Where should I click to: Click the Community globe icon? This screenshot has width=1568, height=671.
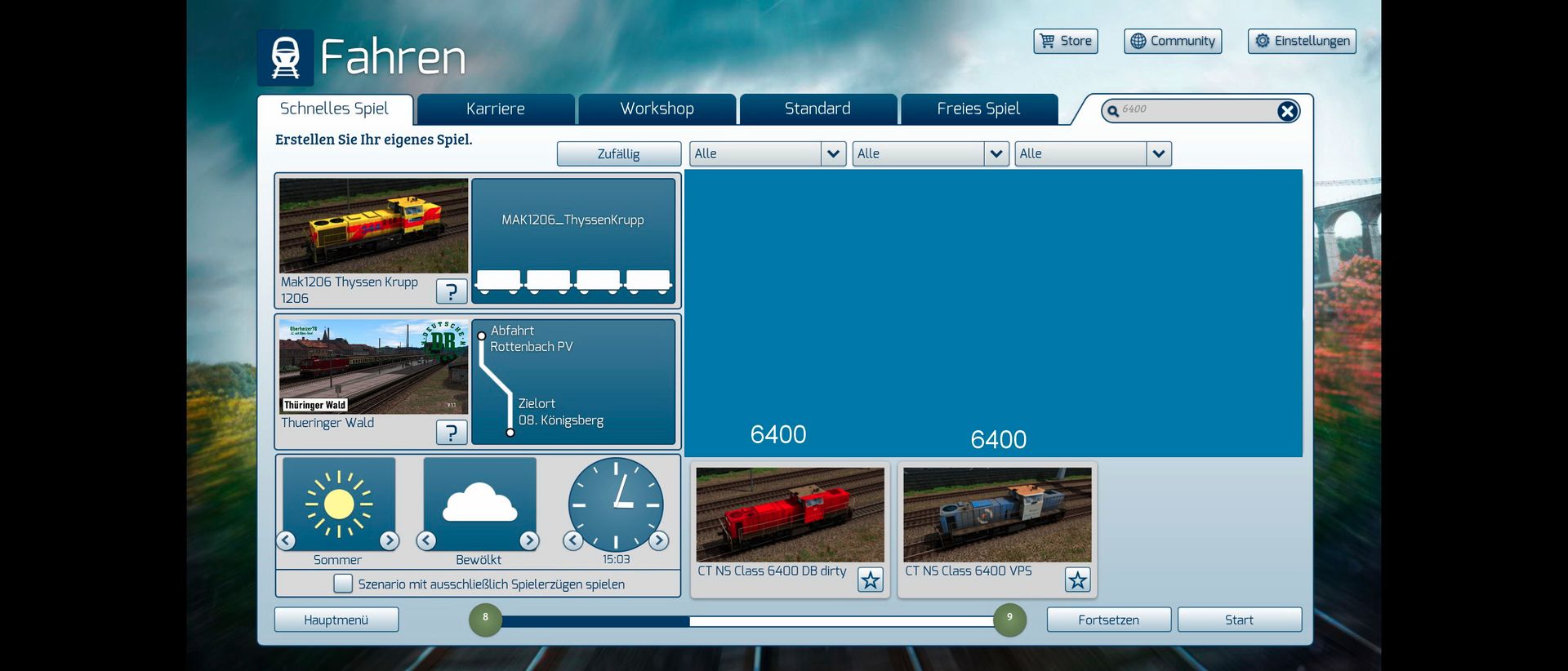[1138, 41]
